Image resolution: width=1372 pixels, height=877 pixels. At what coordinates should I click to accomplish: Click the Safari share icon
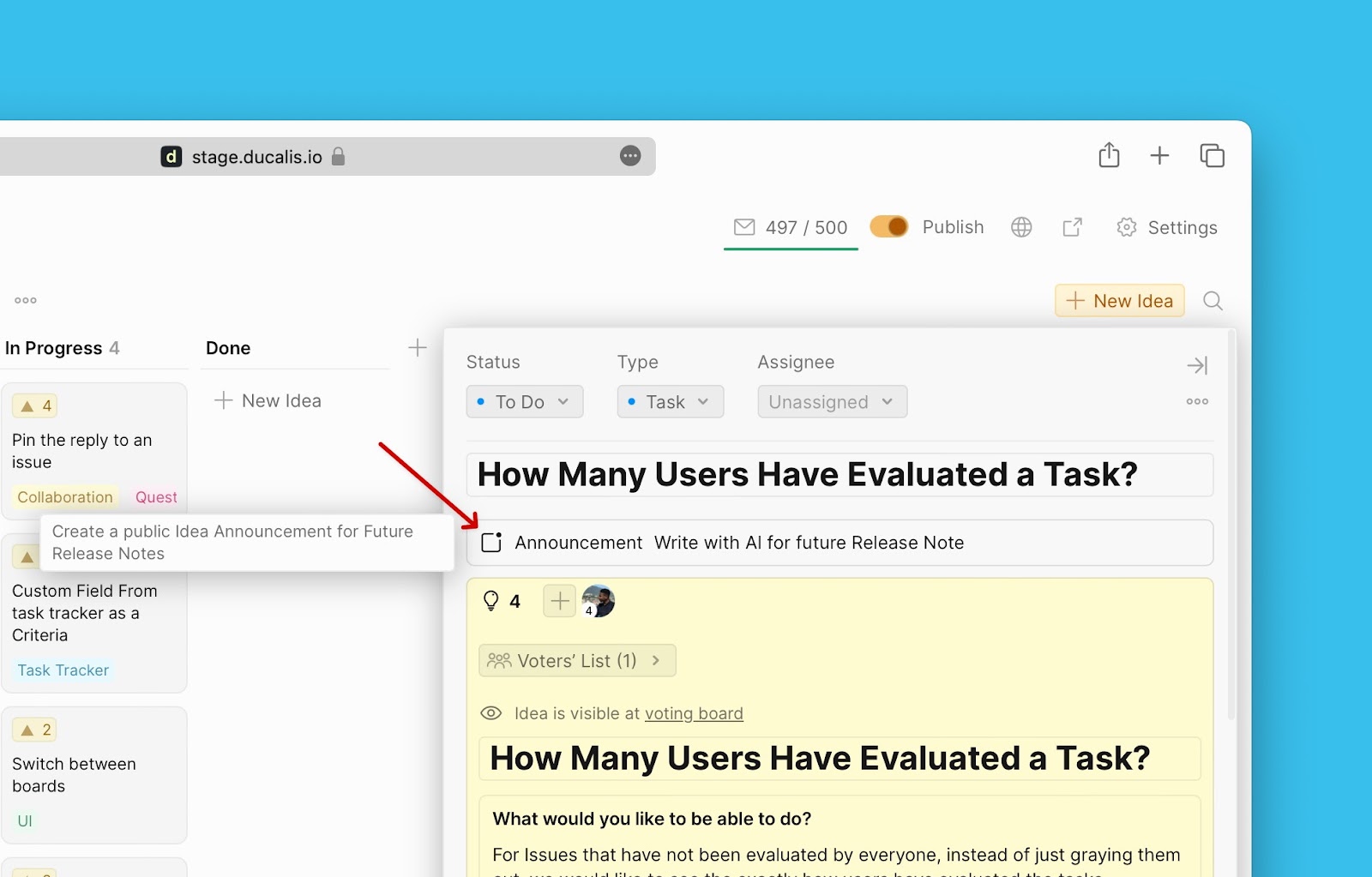1109,155
